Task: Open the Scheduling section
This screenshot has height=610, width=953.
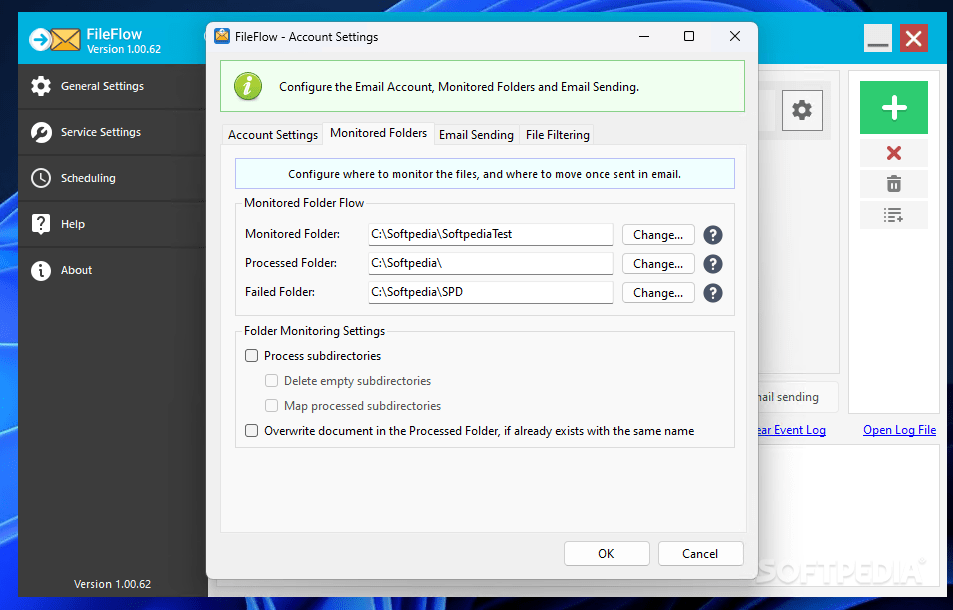Action: 112,178
